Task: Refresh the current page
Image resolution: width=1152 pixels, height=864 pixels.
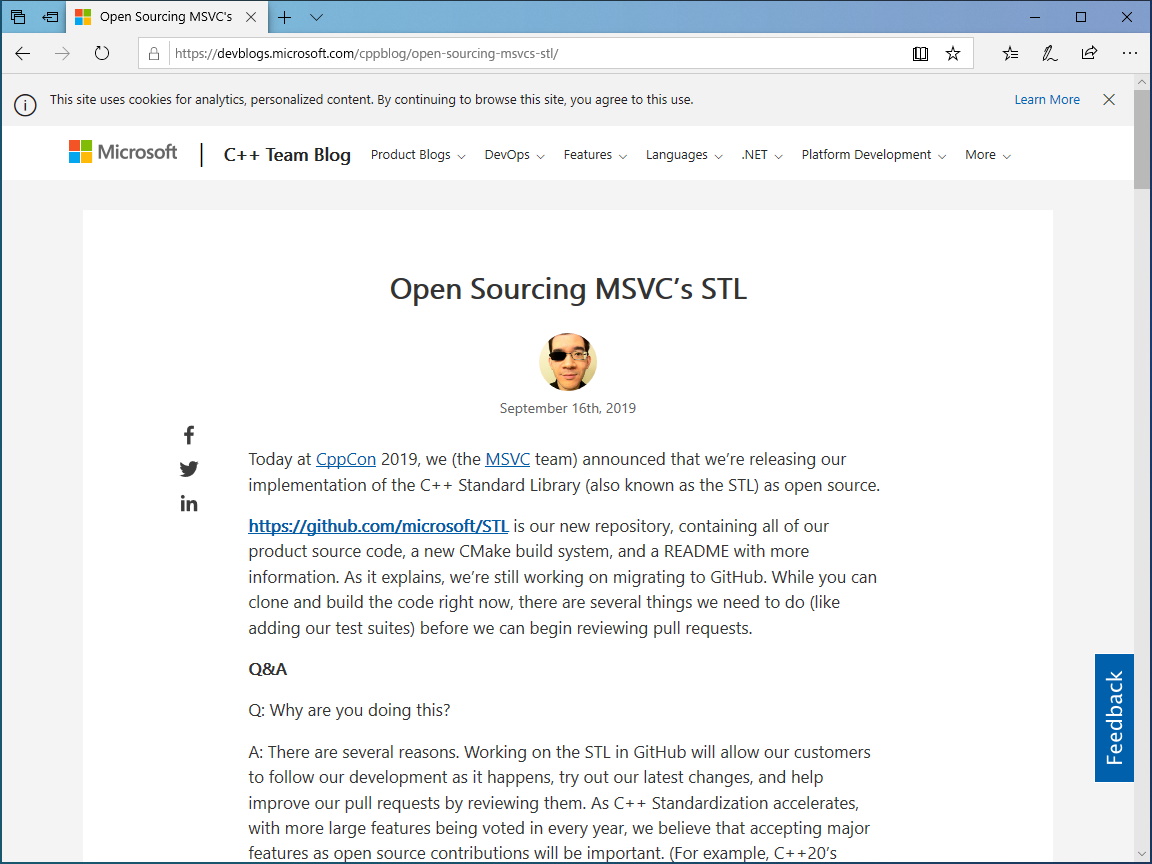Action: (x=102, y=54)
